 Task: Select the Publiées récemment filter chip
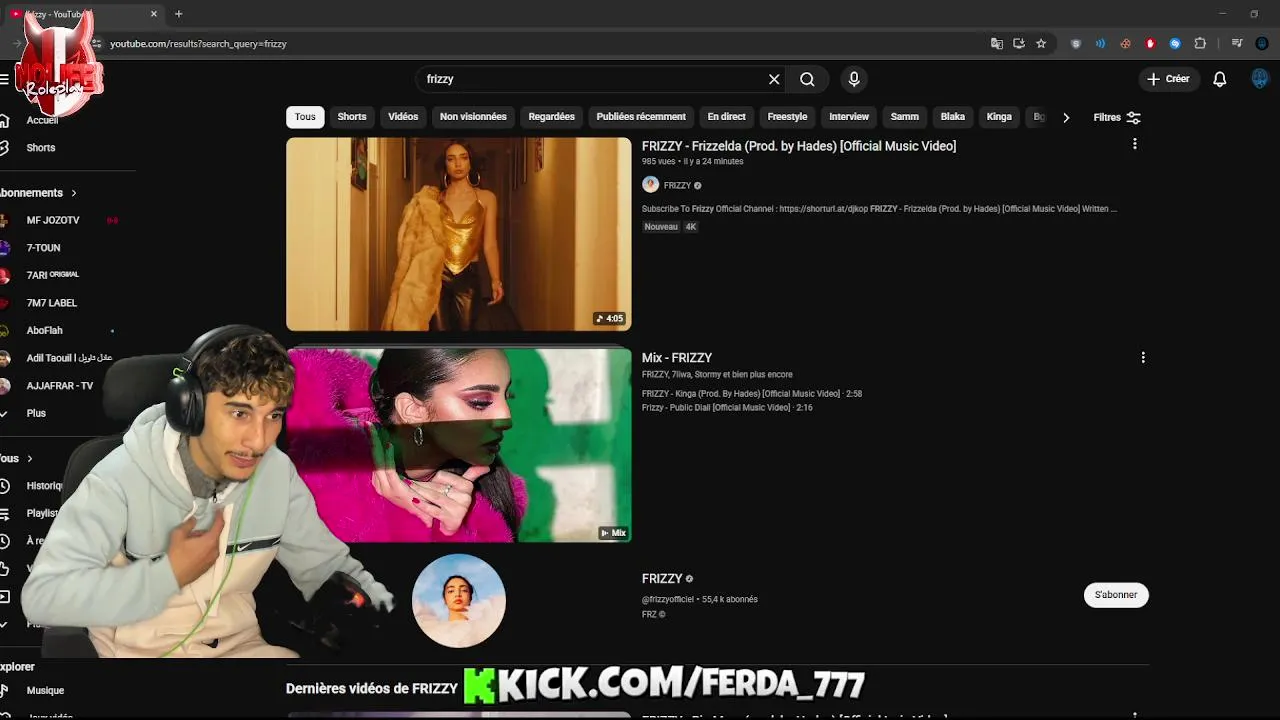pos(641,117)
